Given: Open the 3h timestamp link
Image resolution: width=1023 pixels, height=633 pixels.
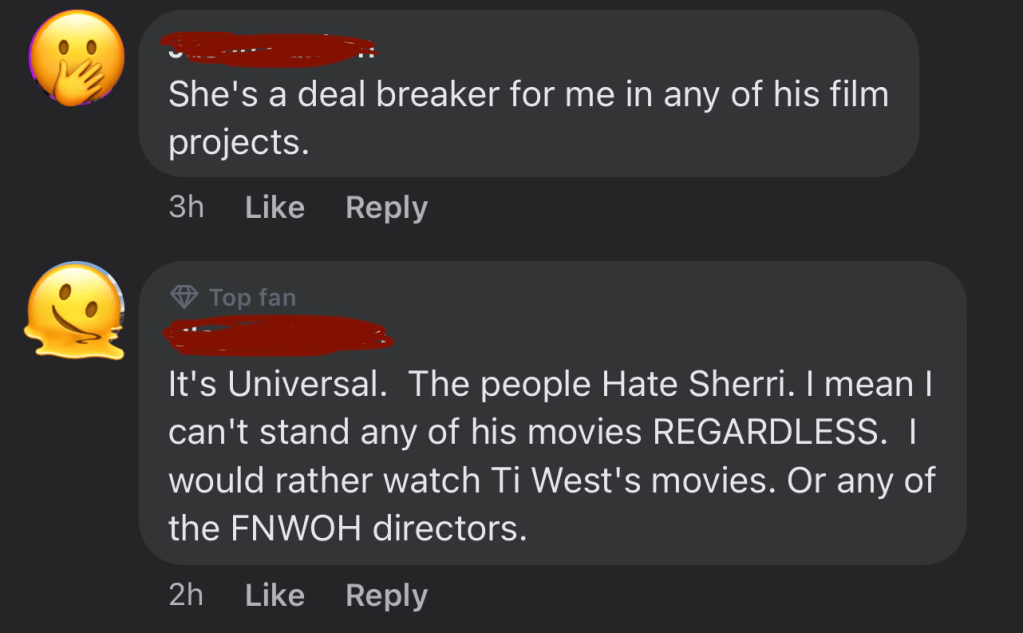Looking at the screenshot, I should click(x=186, y=208).
